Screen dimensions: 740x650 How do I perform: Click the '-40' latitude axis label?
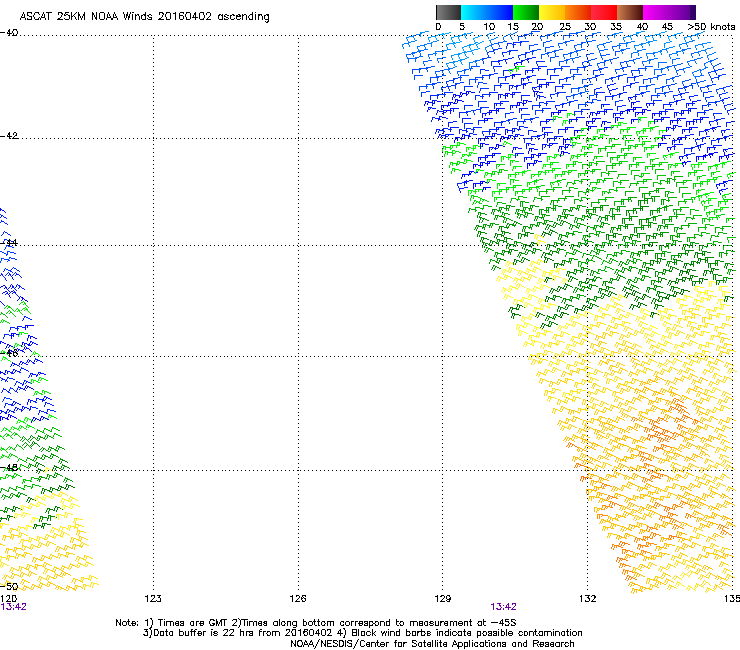coord(9,33)
